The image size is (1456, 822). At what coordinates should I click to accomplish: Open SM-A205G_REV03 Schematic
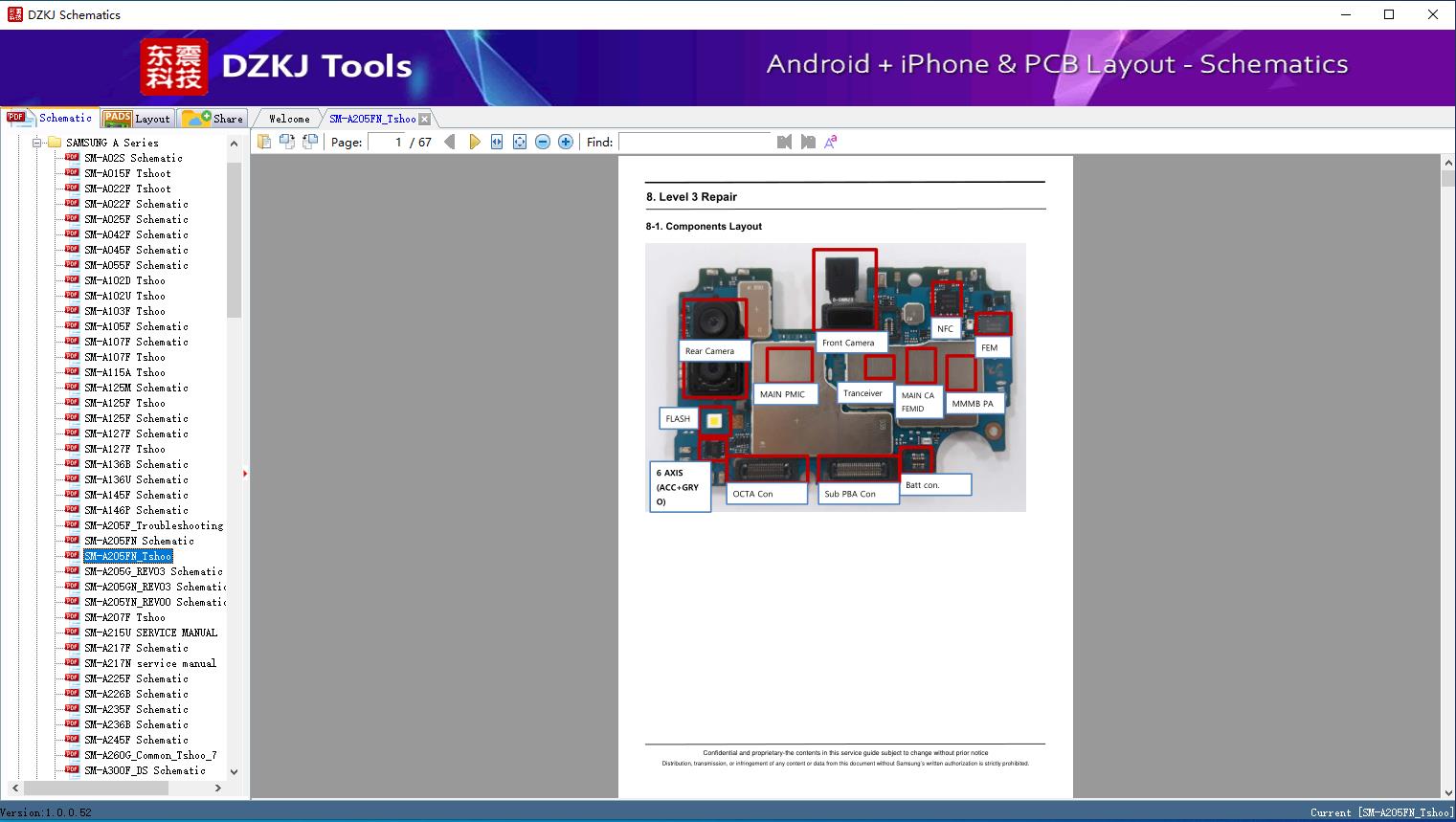153,571
